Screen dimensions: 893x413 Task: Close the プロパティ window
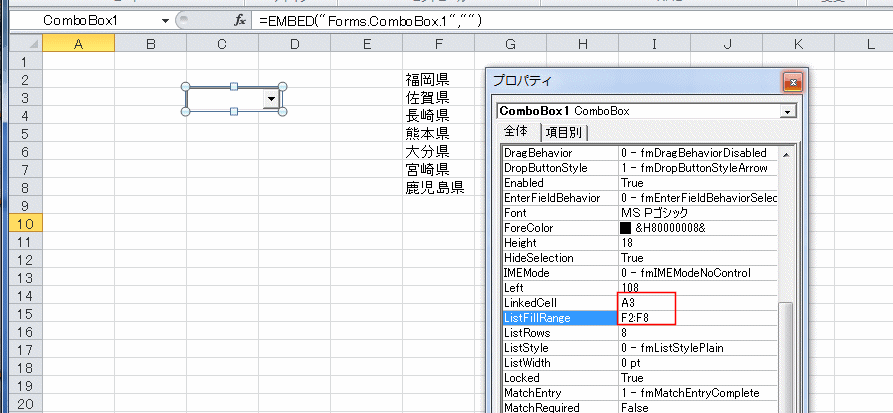793,82
